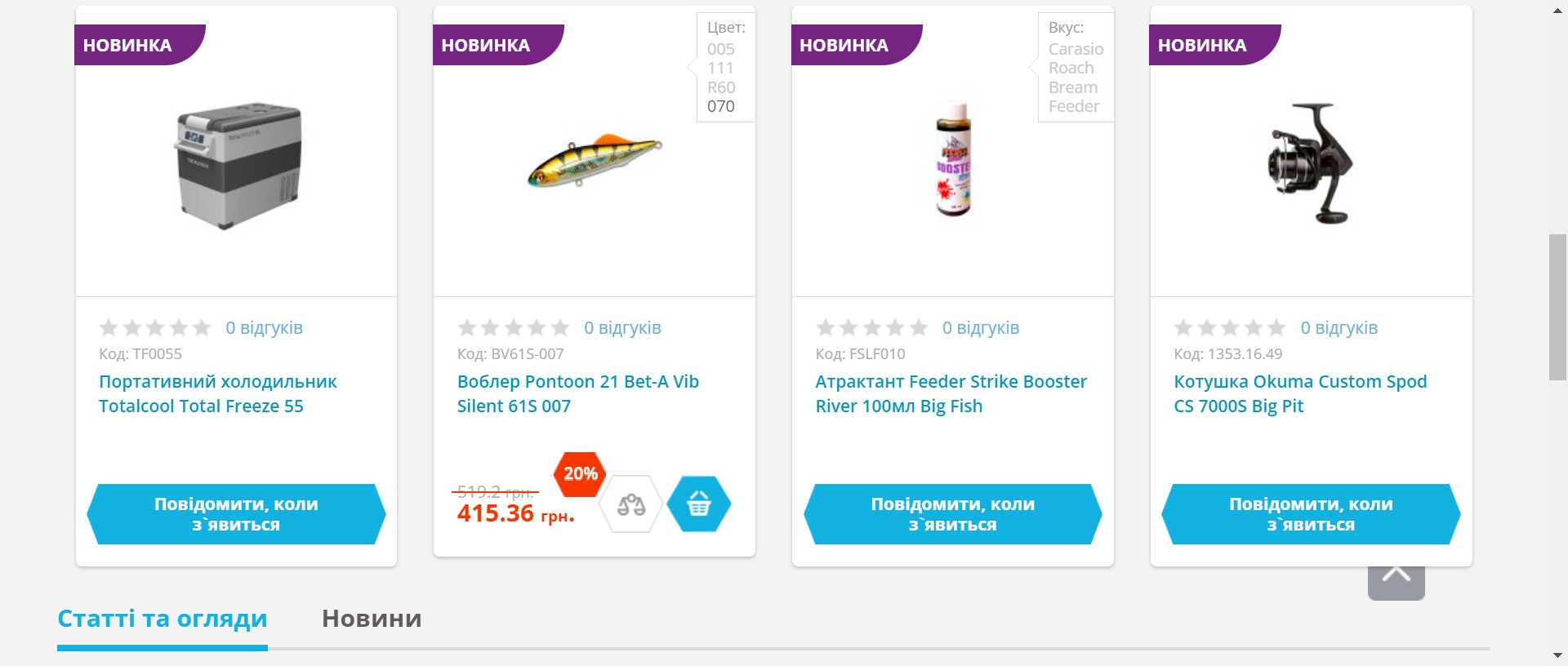Screen dimensions: 1568x666
Task: Switch to the Новини tab
Action: [x=372, y=619]
